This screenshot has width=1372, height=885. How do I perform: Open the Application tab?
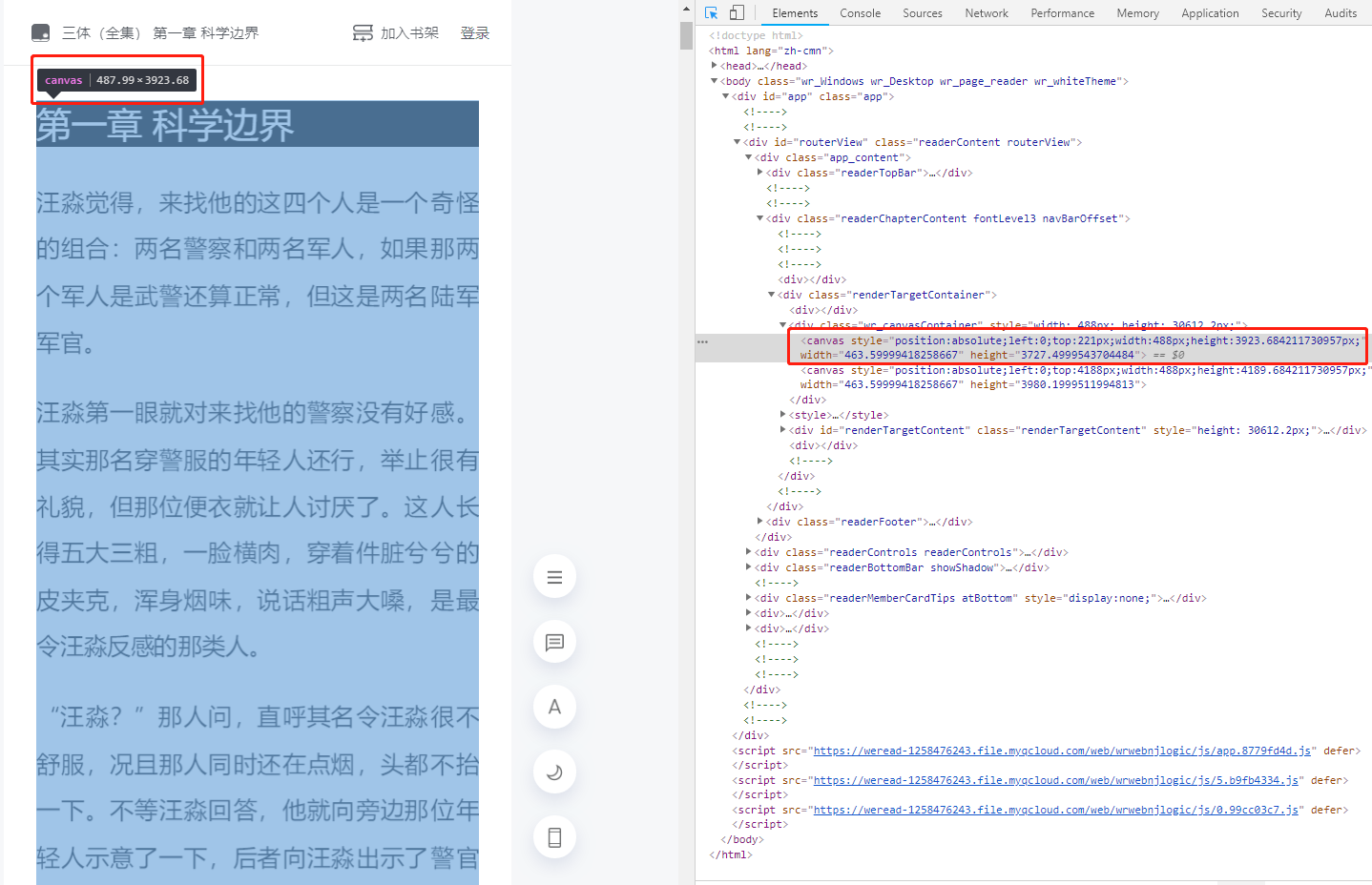tap(1210, 13)
